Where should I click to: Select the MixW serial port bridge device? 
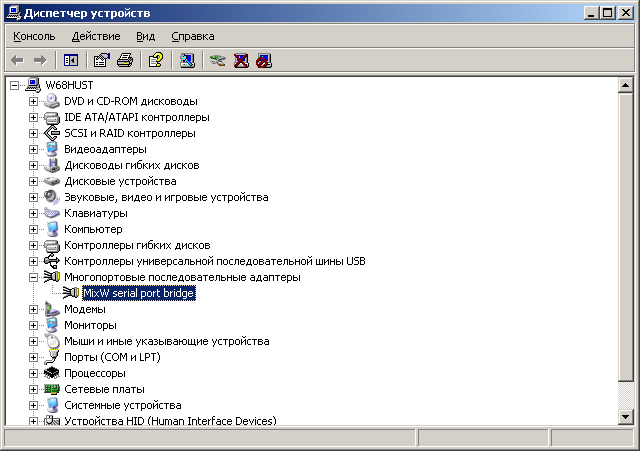(x=138, y=293)
